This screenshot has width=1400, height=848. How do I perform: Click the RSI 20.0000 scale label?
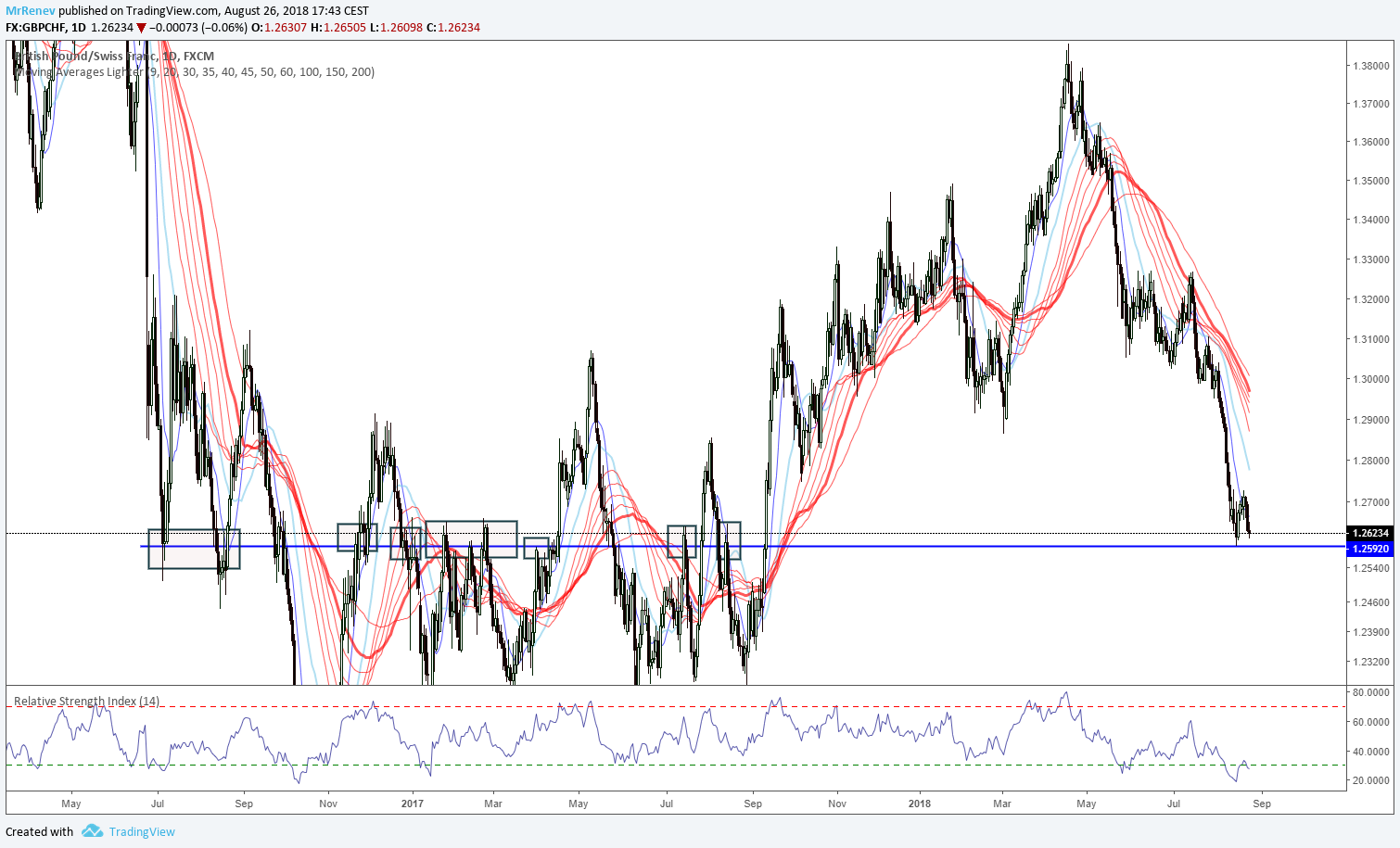click(1370, 780)
